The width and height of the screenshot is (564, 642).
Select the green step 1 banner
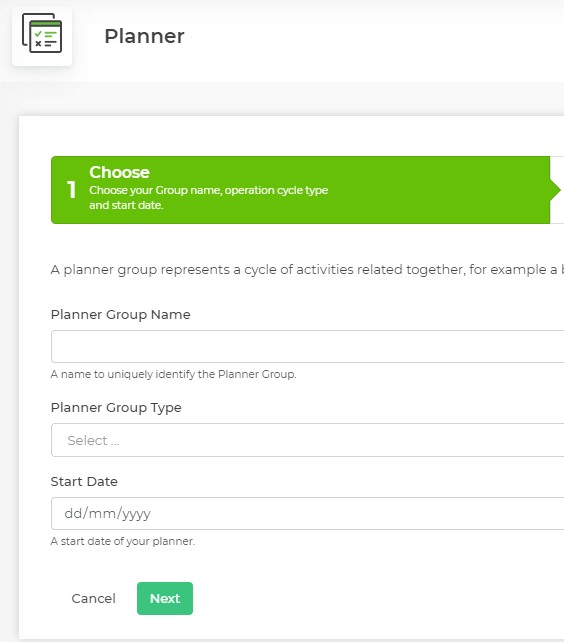[x=301, y=190]
